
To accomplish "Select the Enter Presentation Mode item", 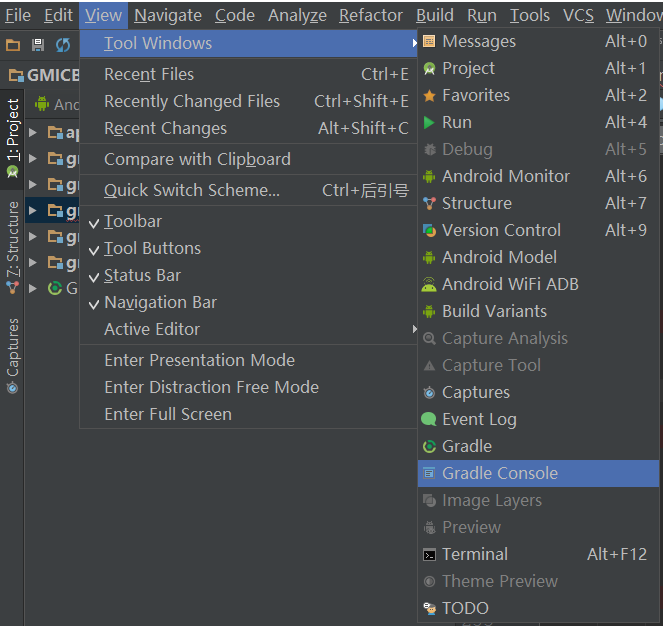I will pos(249,360).
